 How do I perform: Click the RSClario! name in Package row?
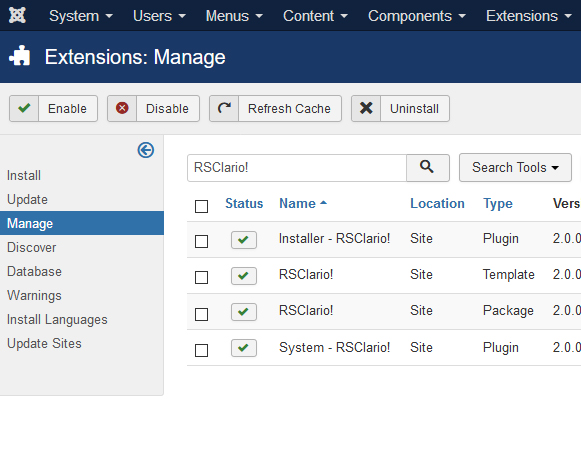[x=306, y=310]
